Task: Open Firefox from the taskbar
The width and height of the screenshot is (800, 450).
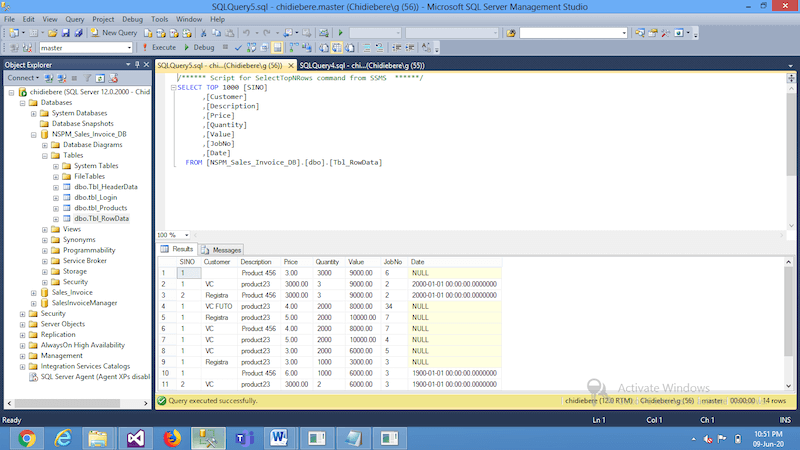Action: (x=172, y=439)
